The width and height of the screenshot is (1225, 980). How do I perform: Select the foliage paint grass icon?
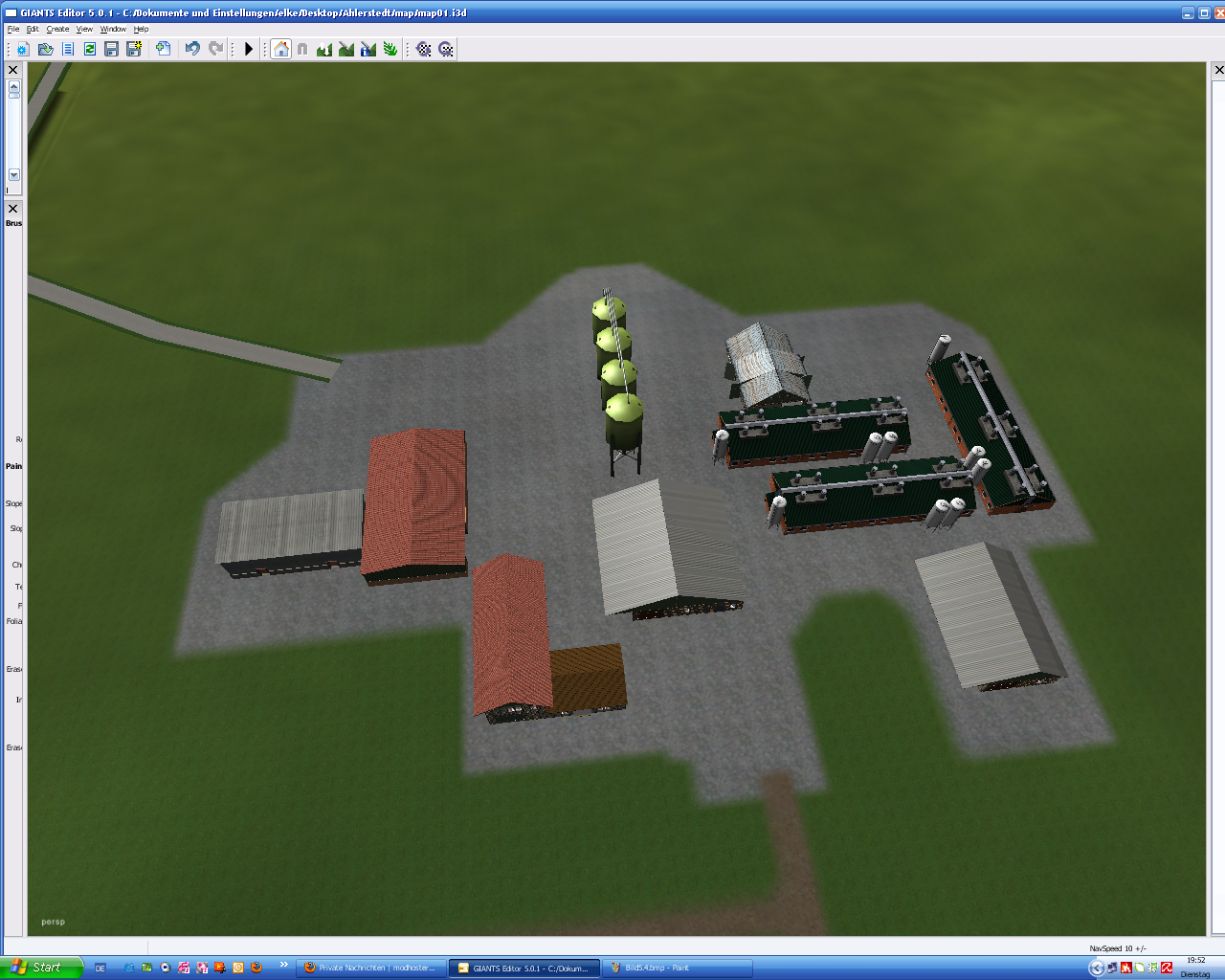(x=390, y=49)
